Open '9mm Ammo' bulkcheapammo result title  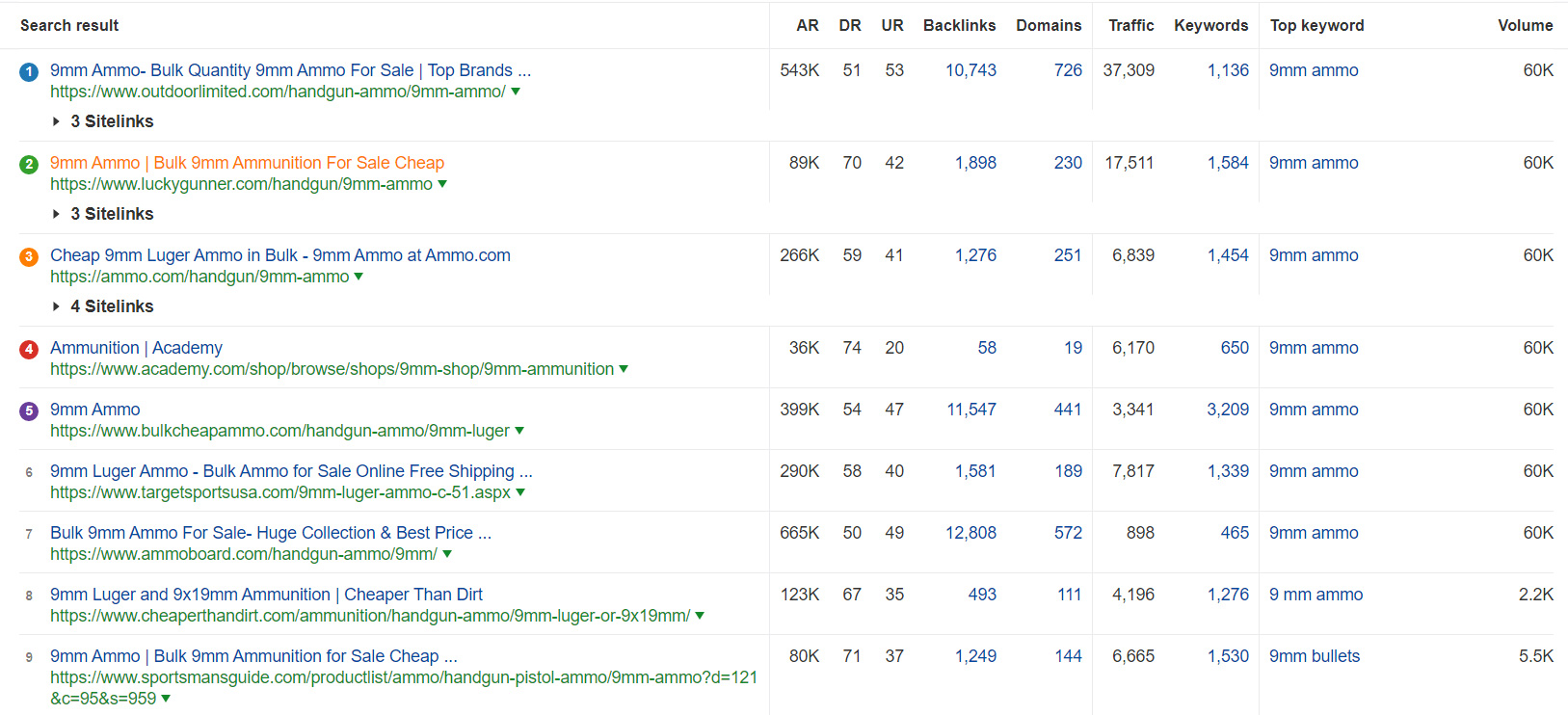(x=95, y=410)
